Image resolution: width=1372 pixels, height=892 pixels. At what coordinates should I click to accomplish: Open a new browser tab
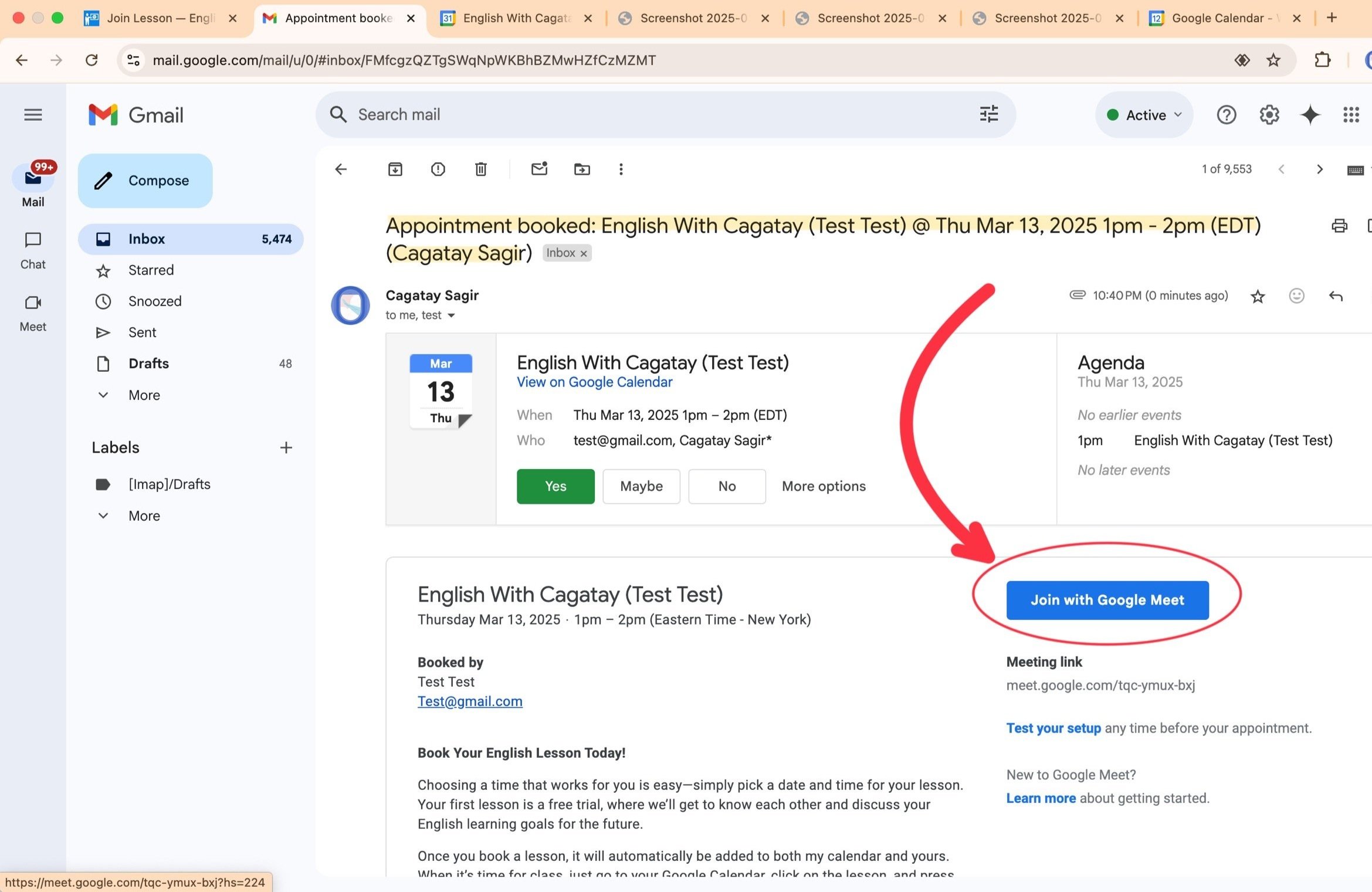tap(1332, 18)
